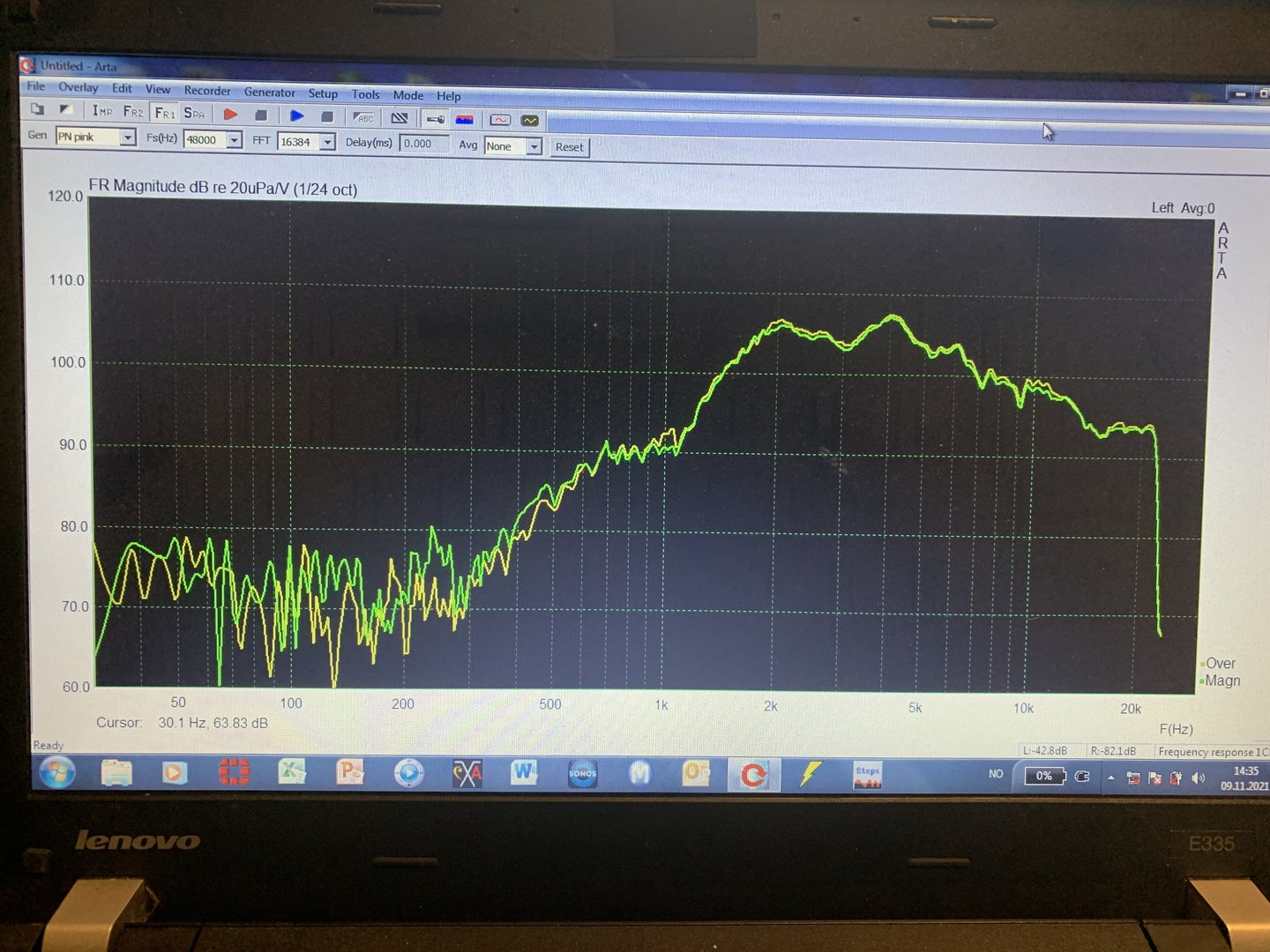Open the Generator menu
1270x952 pixels.
[x=270, y=92]
